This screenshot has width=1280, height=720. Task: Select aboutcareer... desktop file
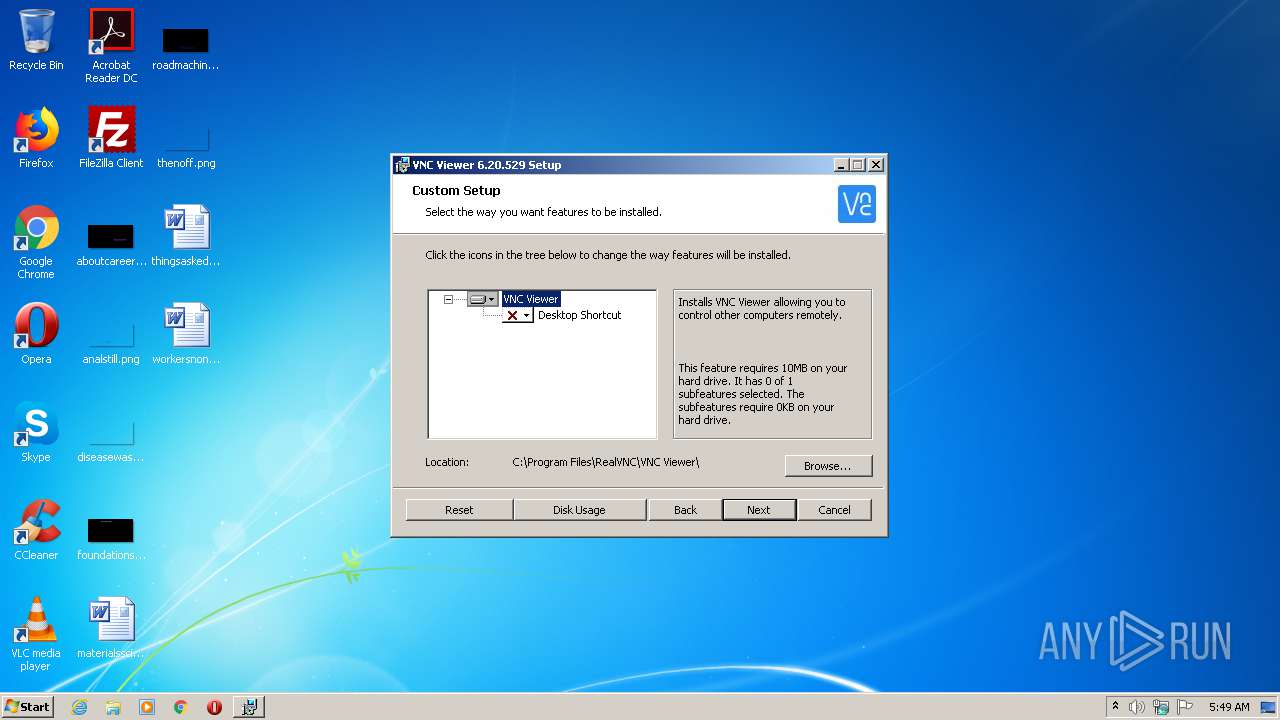[111, 244]
